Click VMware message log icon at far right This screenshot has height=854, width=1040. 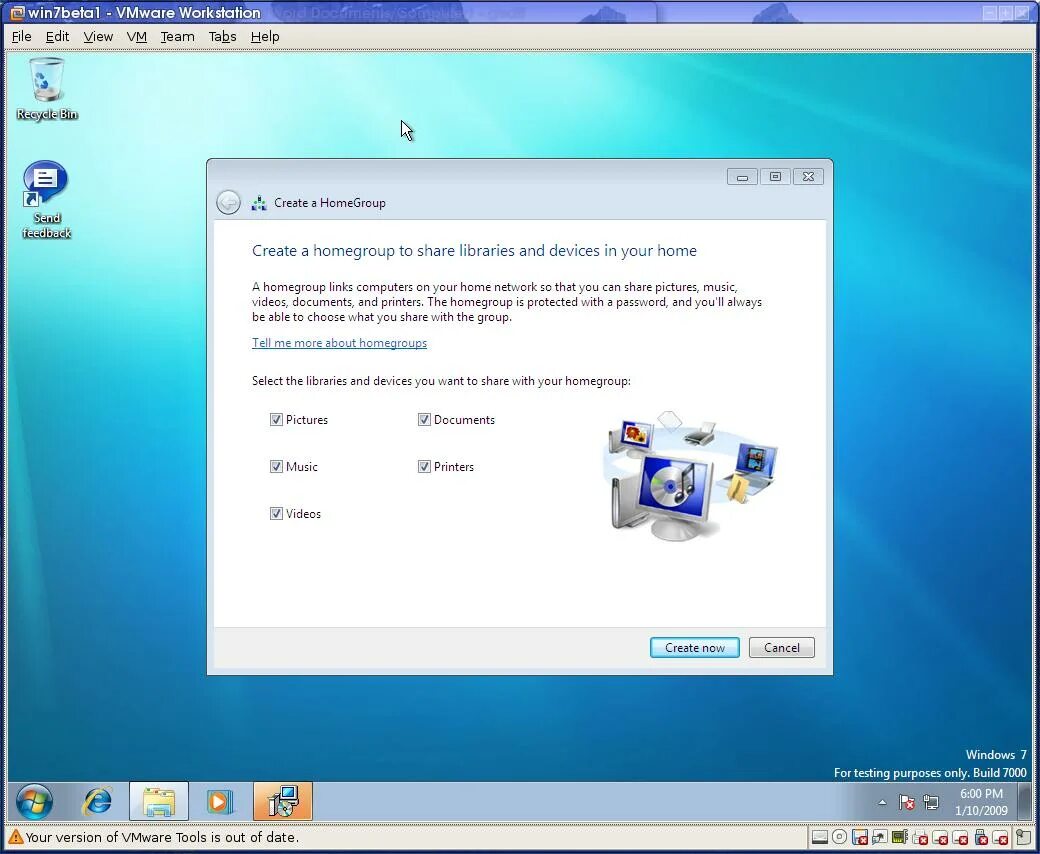coord(1023,837)
